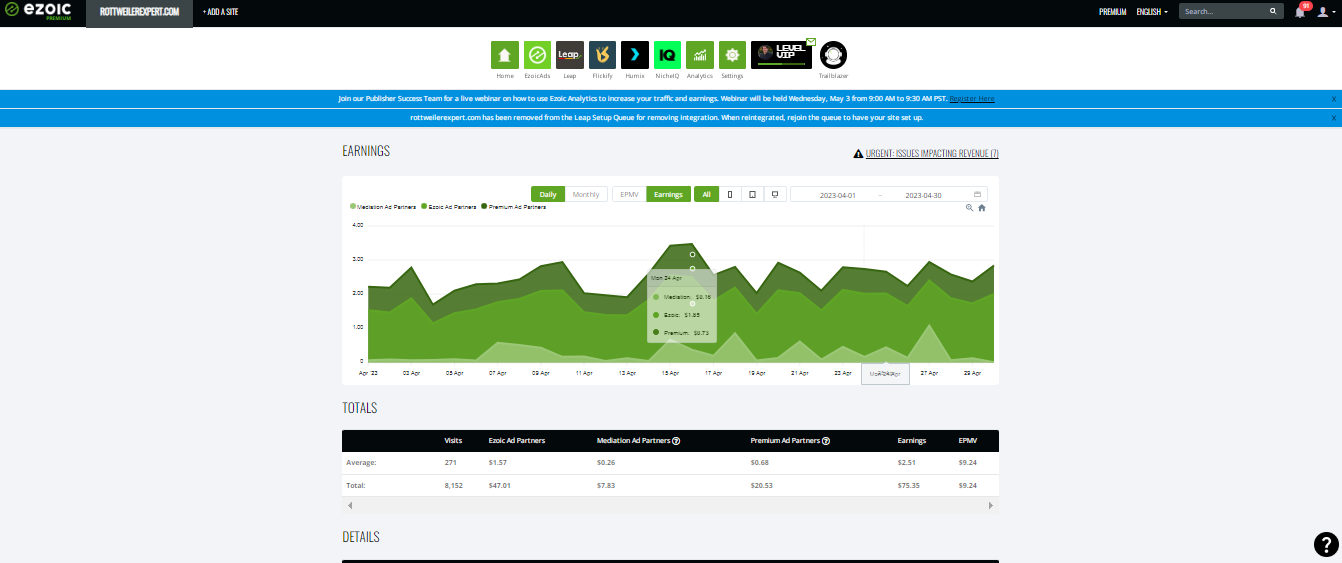Toggle Ezoic Ad Partners legend series
The height and width of the screenshot is (563, 1342).
[x=448, y=207]
